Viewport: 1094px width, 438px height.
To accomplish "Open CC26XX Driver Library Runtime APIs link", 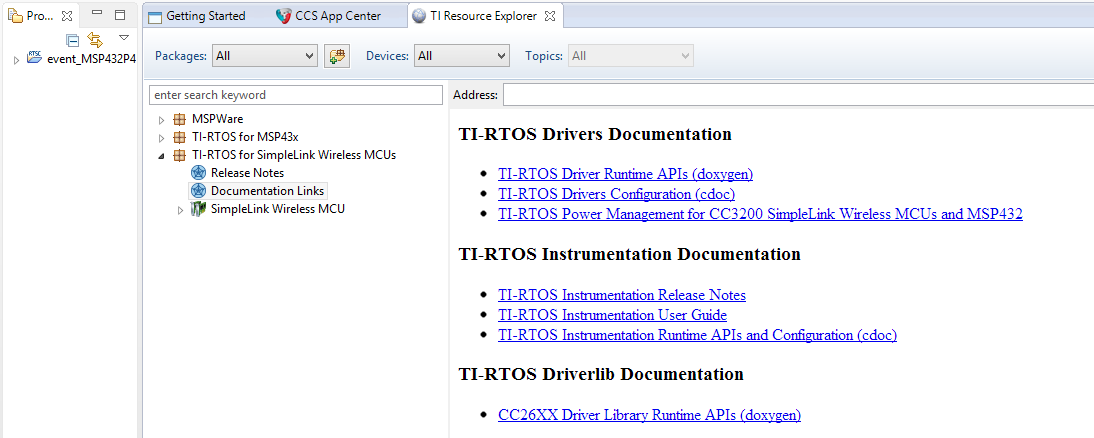I will coord(650,415).
